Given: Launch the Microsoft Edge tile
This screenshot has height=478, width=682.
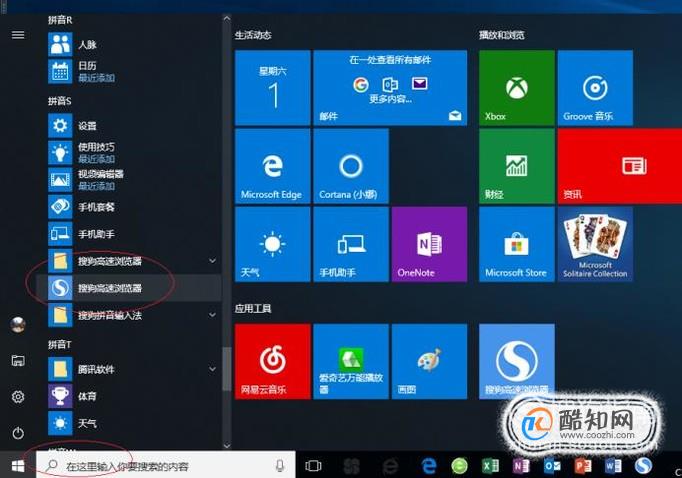Looking at the screenshot, I should click(x=273, y=166).
